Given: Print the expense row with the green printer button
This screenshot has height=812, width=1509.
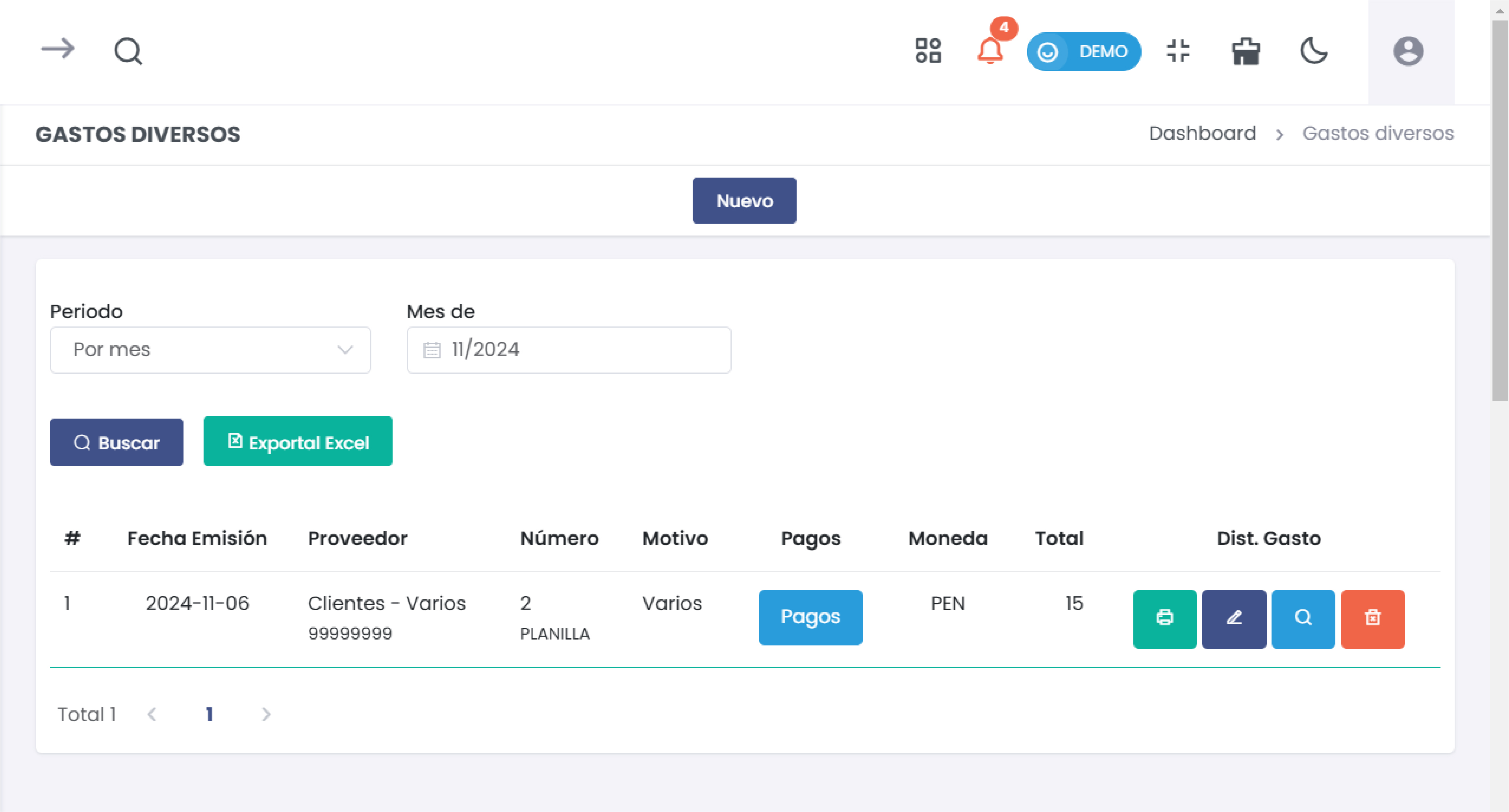Looking at the screenshot, I should (x=1164, y=618).
